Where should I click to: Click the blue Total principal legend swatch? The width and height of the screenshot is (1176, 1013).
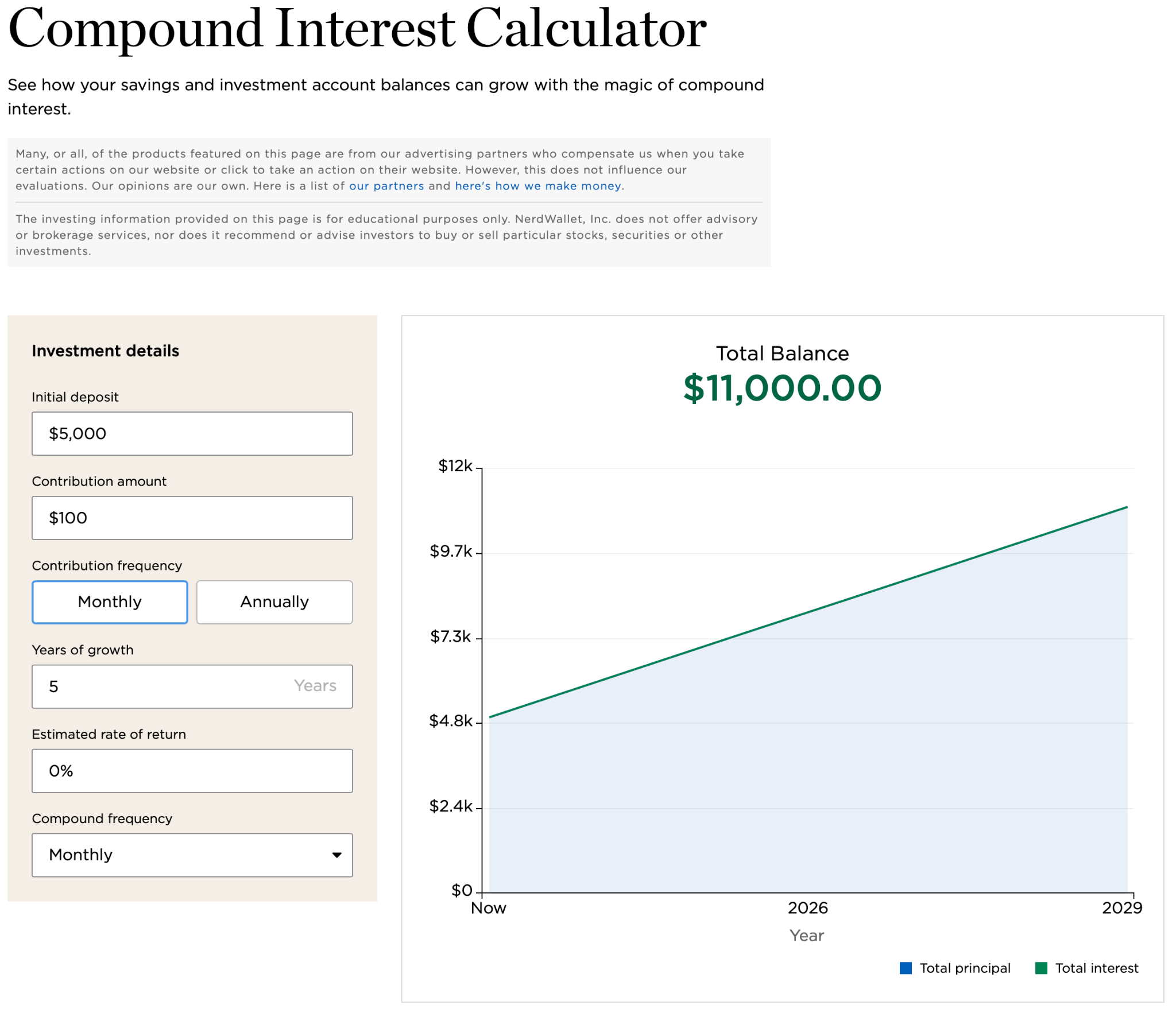[906, 968]
